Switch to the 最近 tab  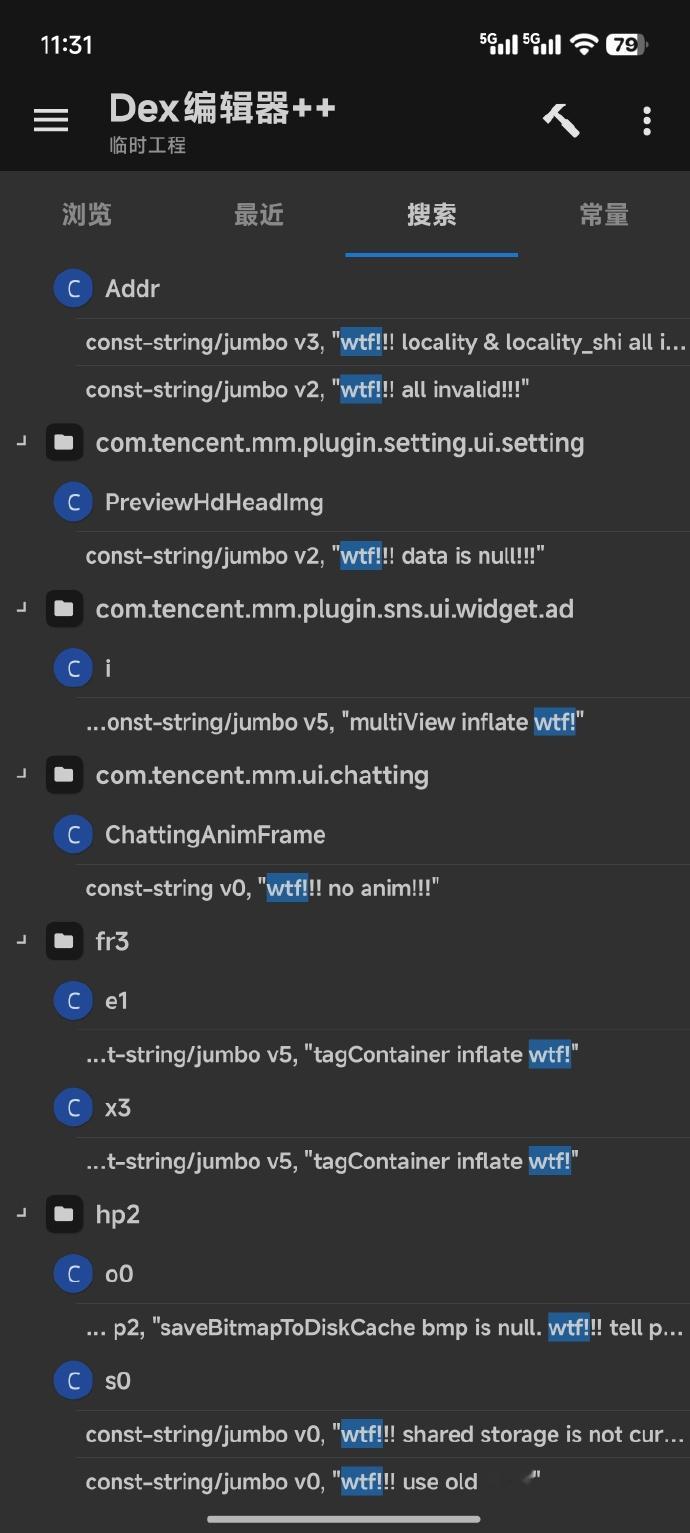(259, 215)
